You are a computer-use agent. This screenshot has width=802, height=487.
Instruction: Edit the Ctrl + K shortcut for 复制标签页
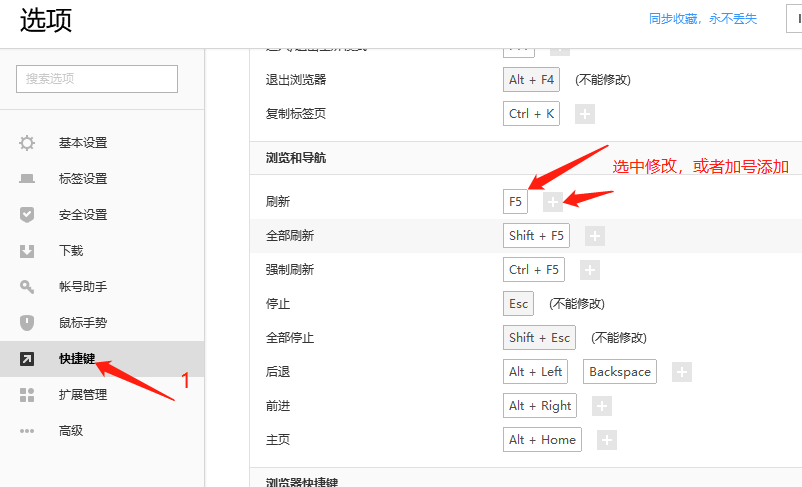(531, 114)
